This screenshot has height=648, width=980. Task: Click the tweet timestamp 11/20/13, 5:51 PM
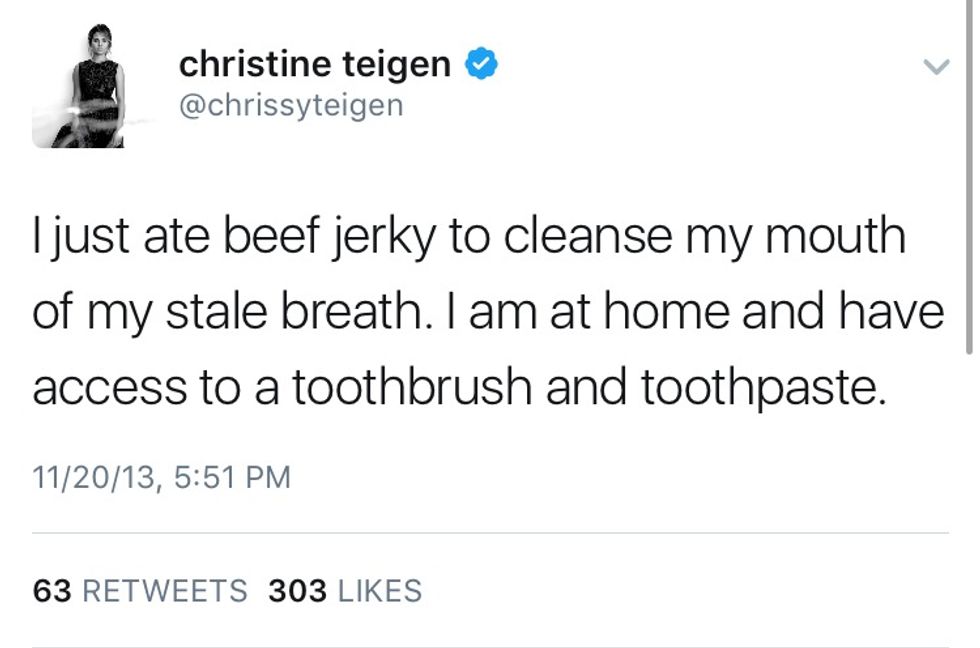click(161, 477)
